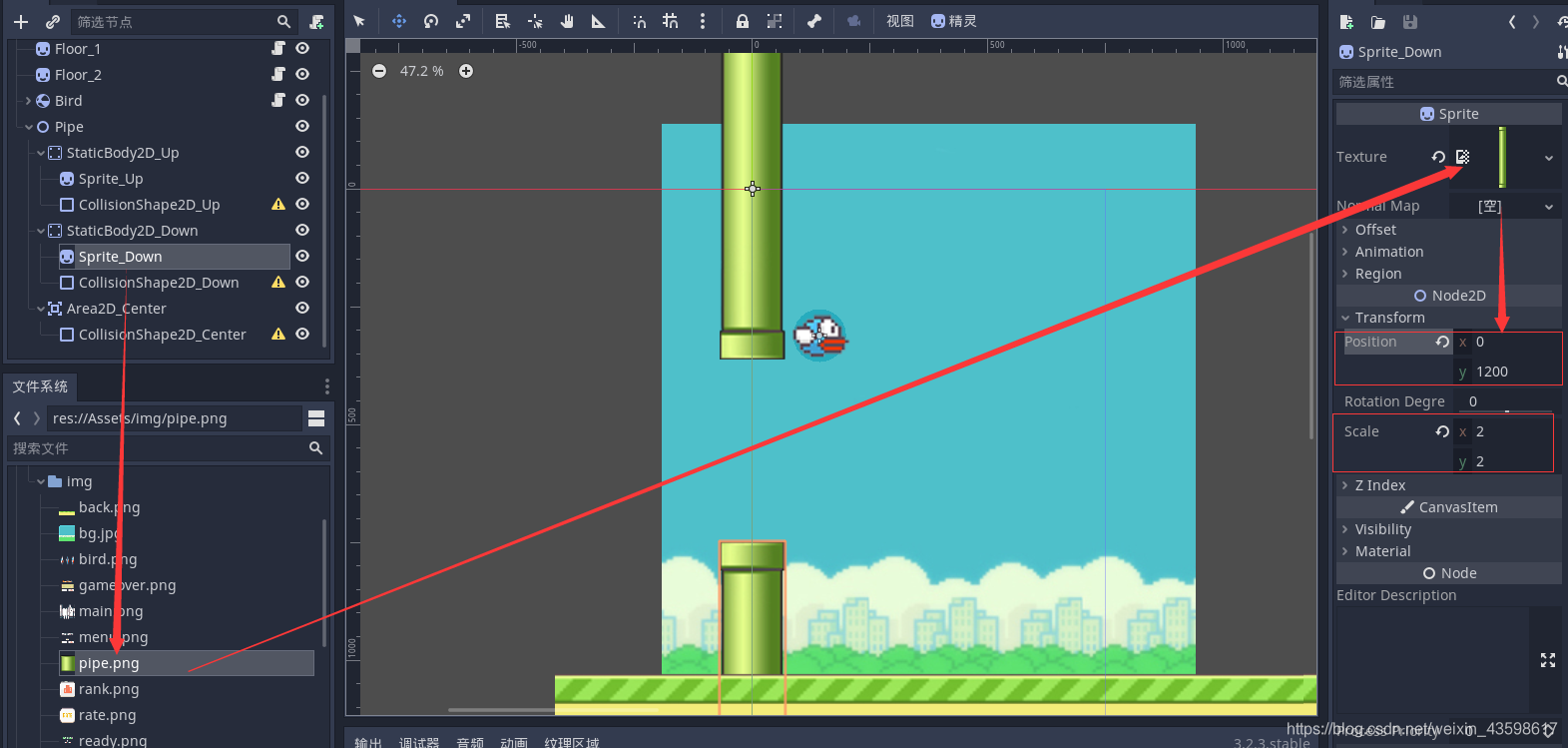The height and width of the screenshot is (748, 1568).
Task: Reset Position value with revert icon
Action: tap(1442, 342)
